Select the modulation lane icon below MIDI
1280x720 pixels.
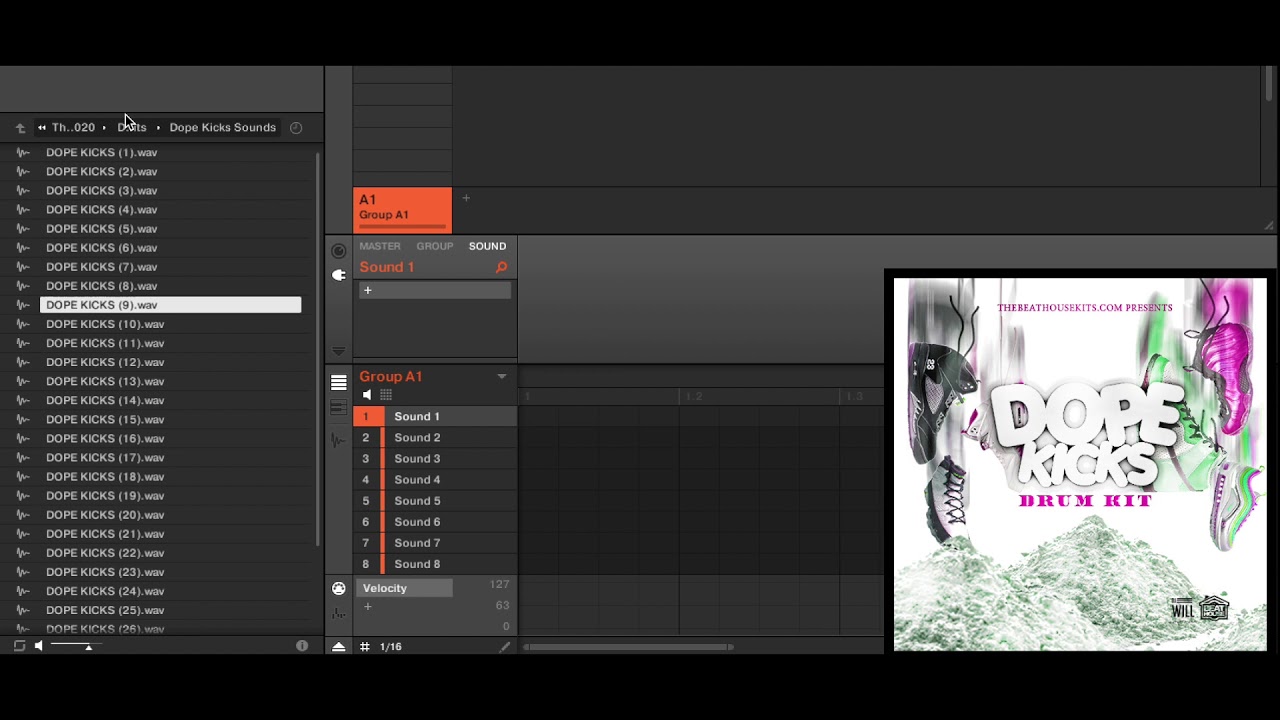(339, 612)
